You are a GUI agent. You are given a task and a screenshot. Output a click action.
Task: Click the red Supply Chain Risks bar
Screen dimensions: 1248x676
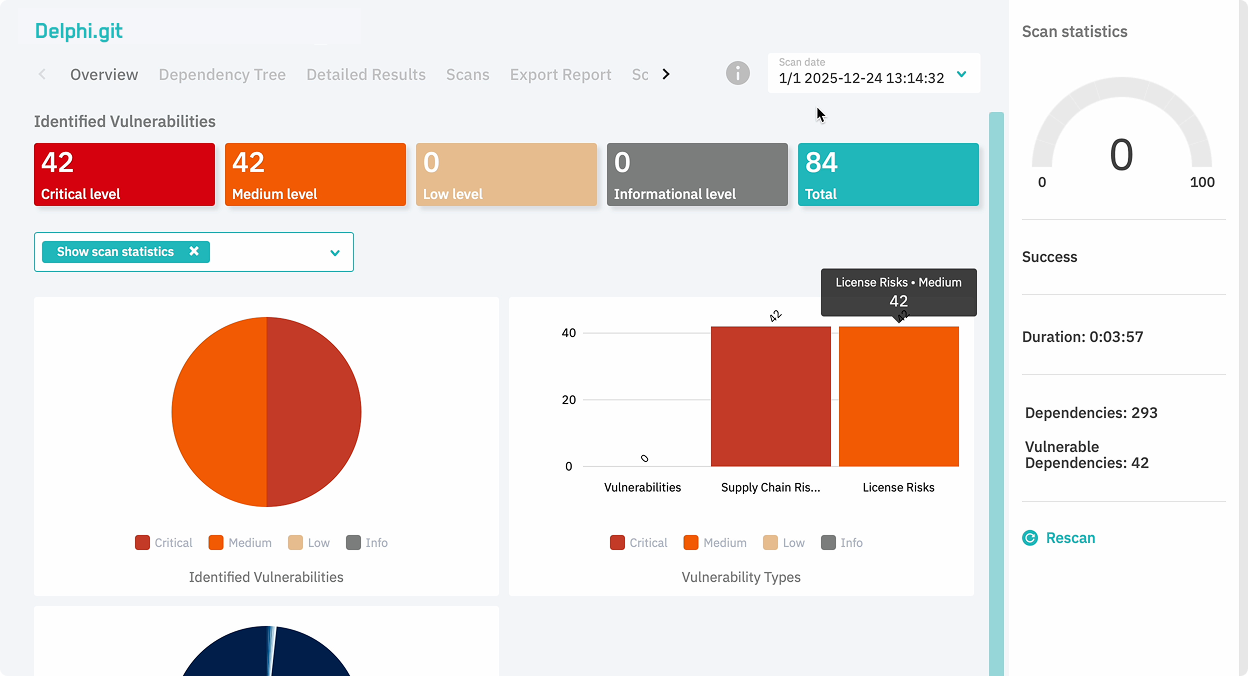[x=771, y=396]
